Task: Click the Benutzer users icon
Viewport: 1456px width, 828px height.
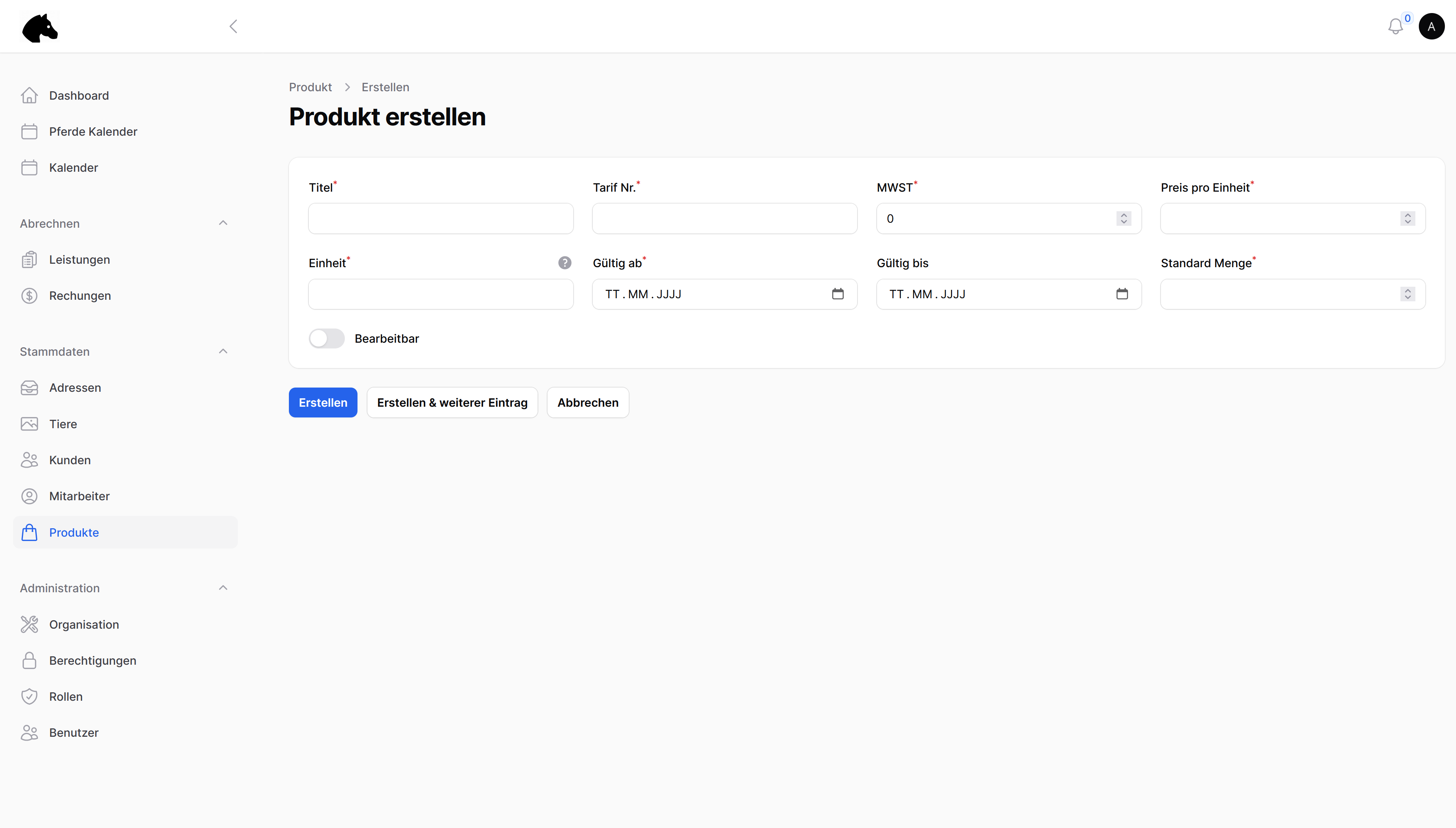Action: pos(29,733)
